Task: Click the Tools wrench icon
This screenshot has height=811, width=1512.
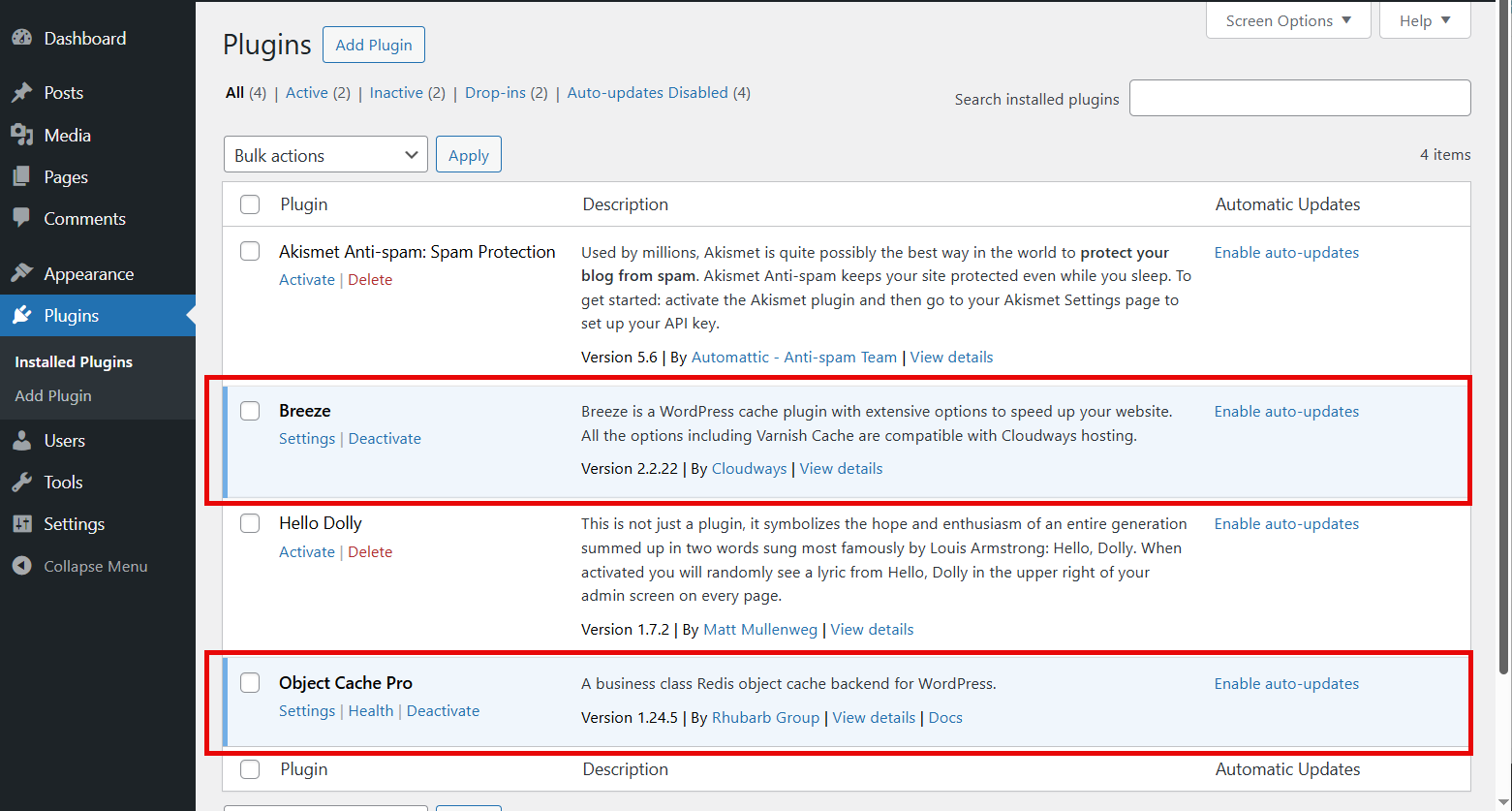Action: (21, 483)
